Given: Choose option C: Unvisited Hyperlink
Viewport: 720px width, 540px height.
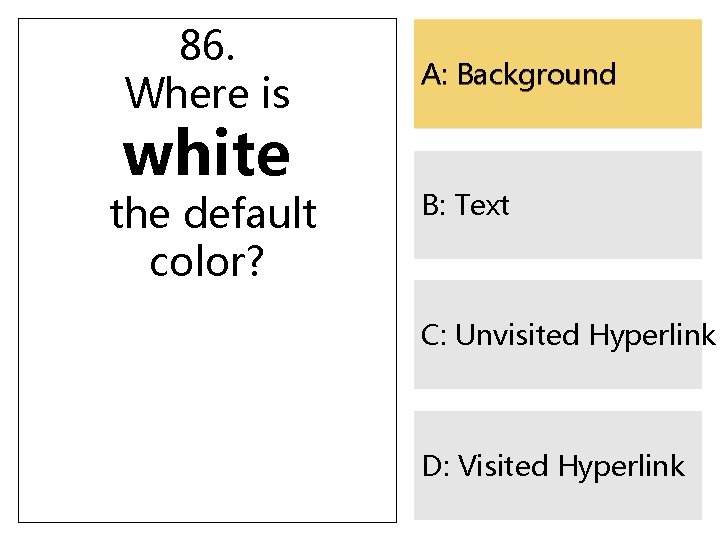Looking at the screenshot, I should click(558, 335).
